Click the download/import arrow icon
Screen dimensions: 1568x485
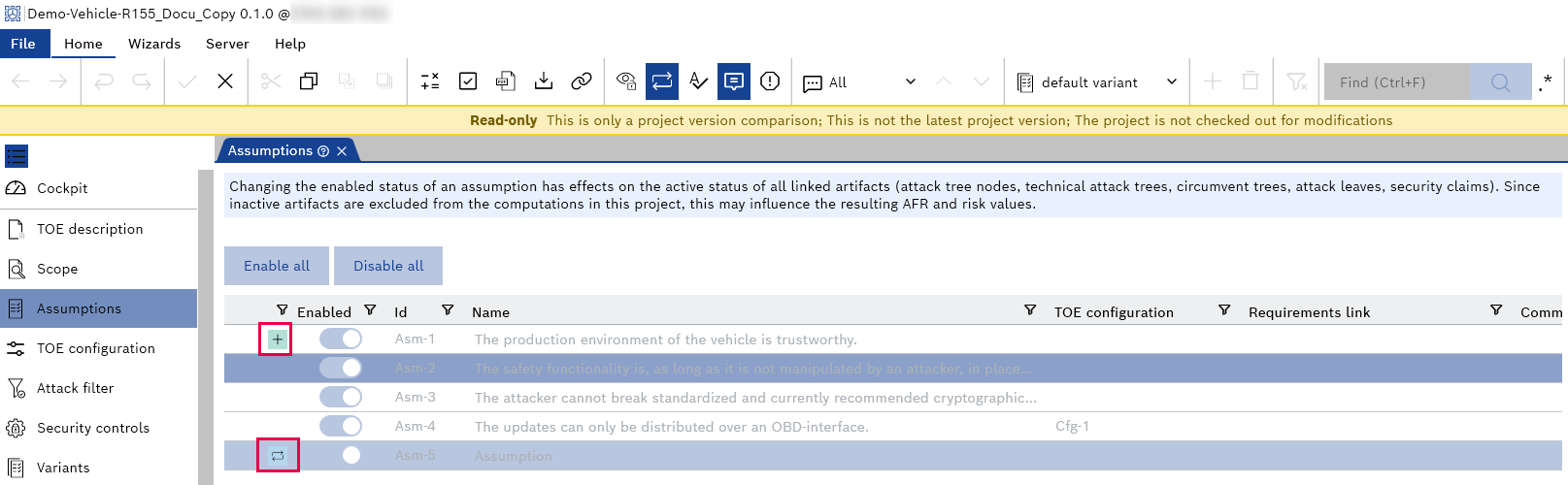544,81
